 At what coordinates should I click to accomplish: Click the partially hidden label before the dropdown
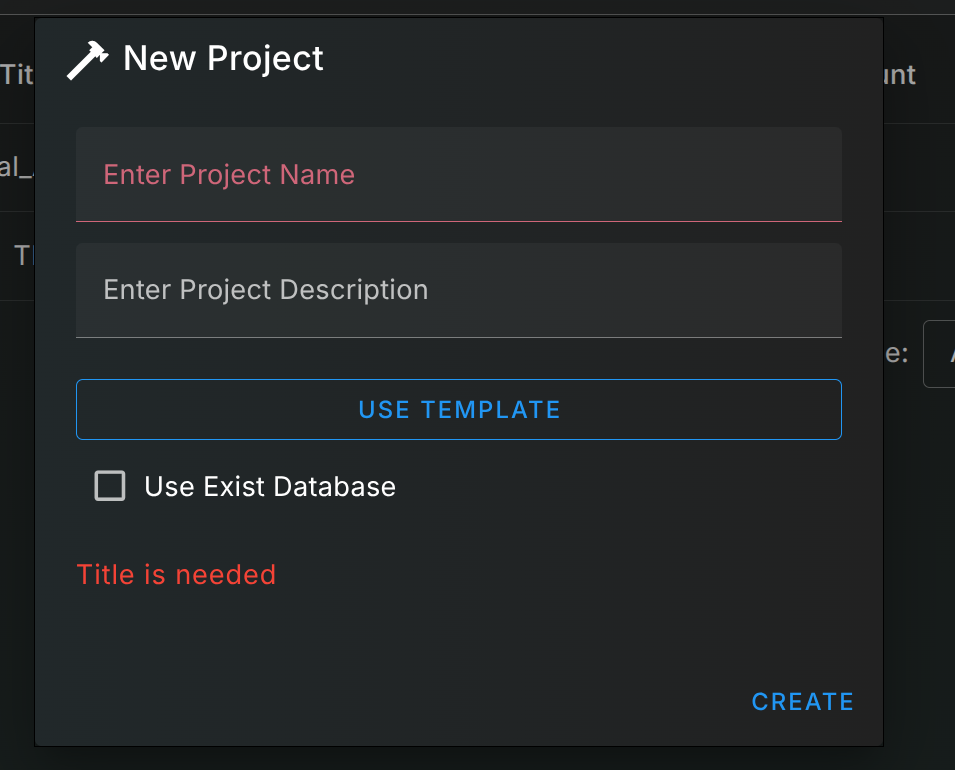pyautogui.click(x=897, y=353)
